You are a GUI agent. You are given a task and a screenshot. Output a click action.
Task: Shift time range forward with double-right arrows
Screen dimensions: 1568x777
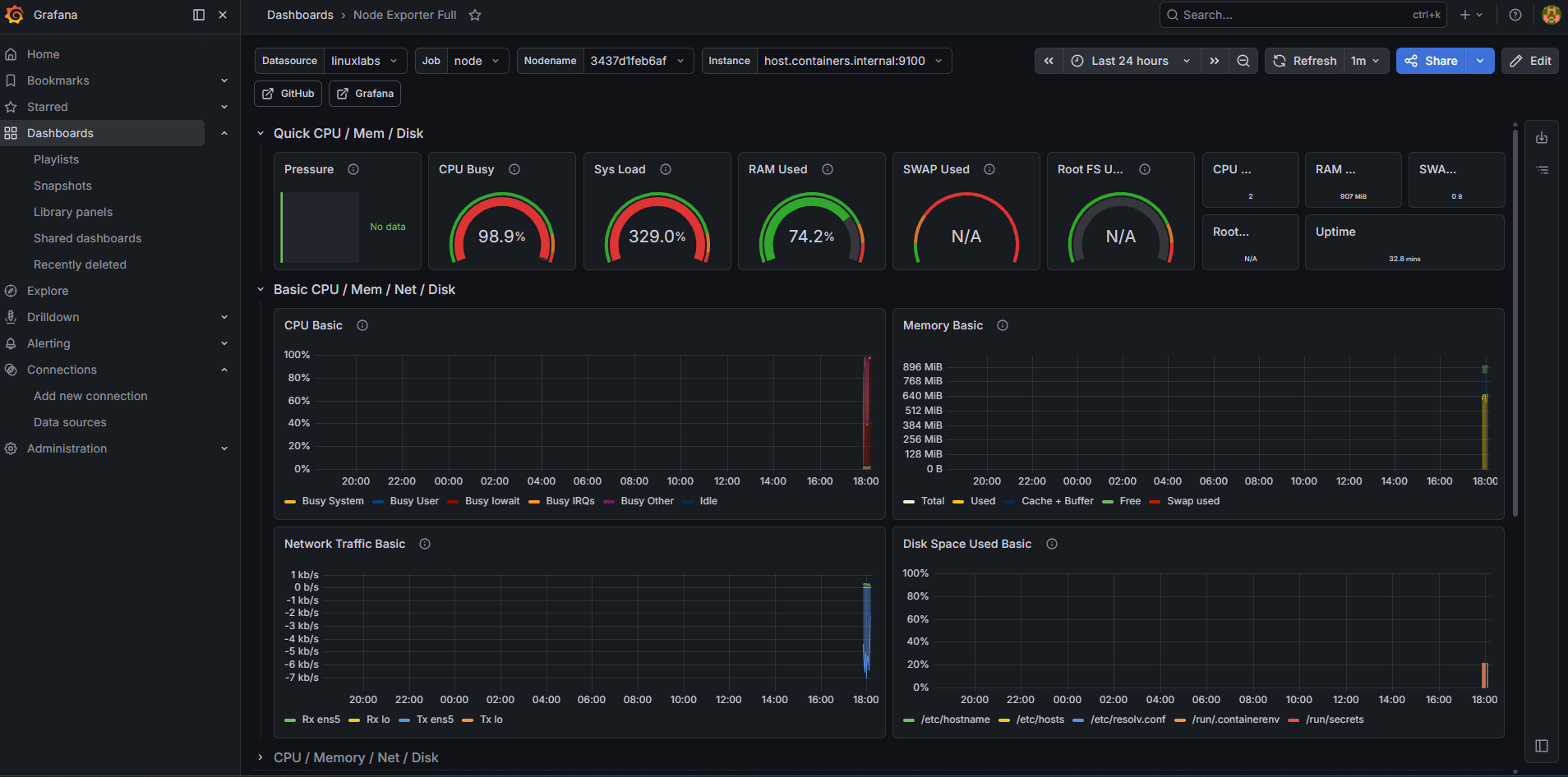[1215, 61]
